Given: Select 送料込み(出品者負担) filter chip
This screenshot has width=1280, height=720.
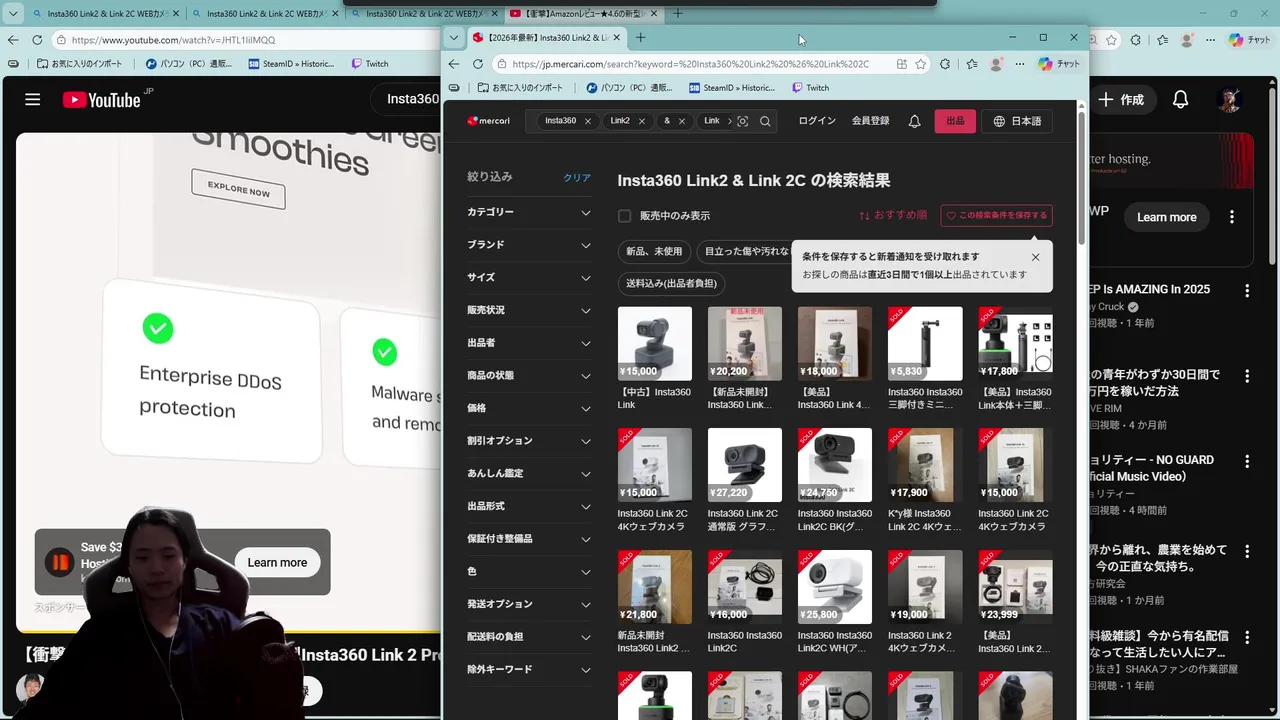Looking at the screenshot, I should (671, 284).
